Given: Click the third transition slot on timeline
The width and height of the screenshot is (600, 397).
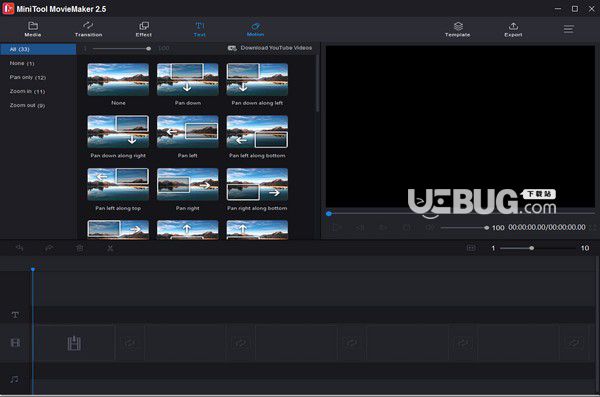Looking at the screenshot, I should tap(352, 343).
